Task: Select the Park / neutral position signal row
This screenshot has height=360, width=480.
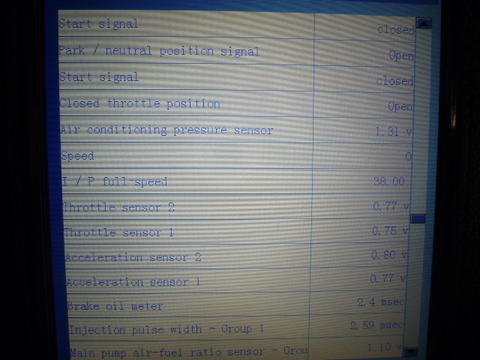Action: point(236,52)
